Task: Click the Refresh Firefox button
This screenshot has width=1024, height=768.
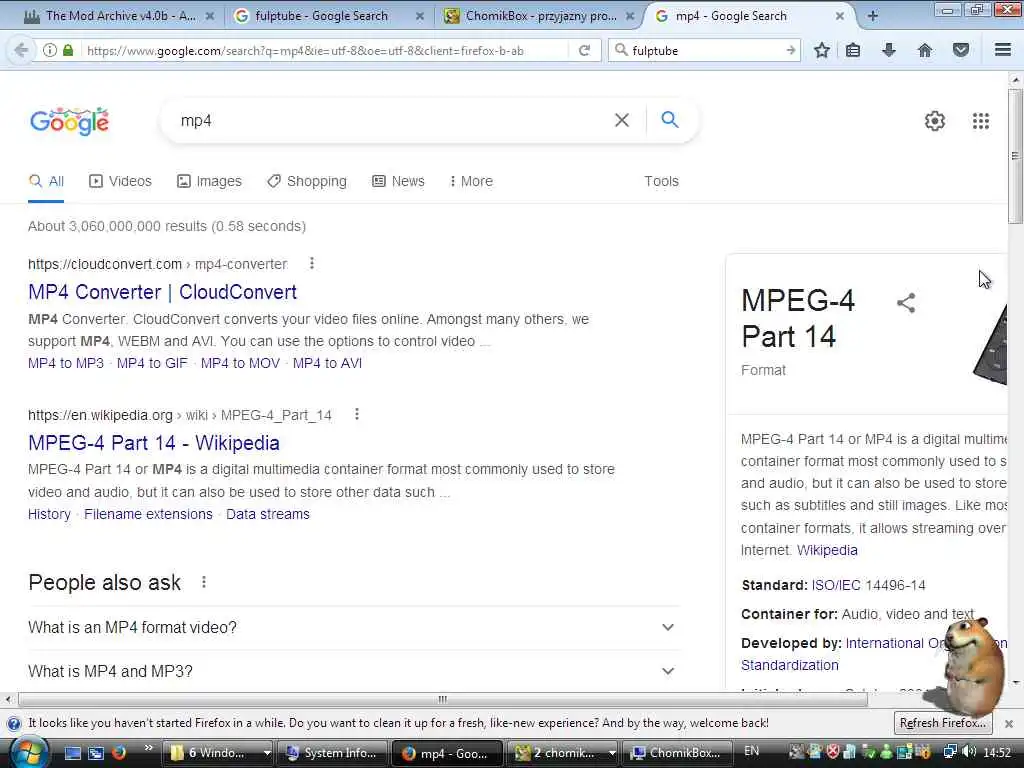Action: coord(942,723)
